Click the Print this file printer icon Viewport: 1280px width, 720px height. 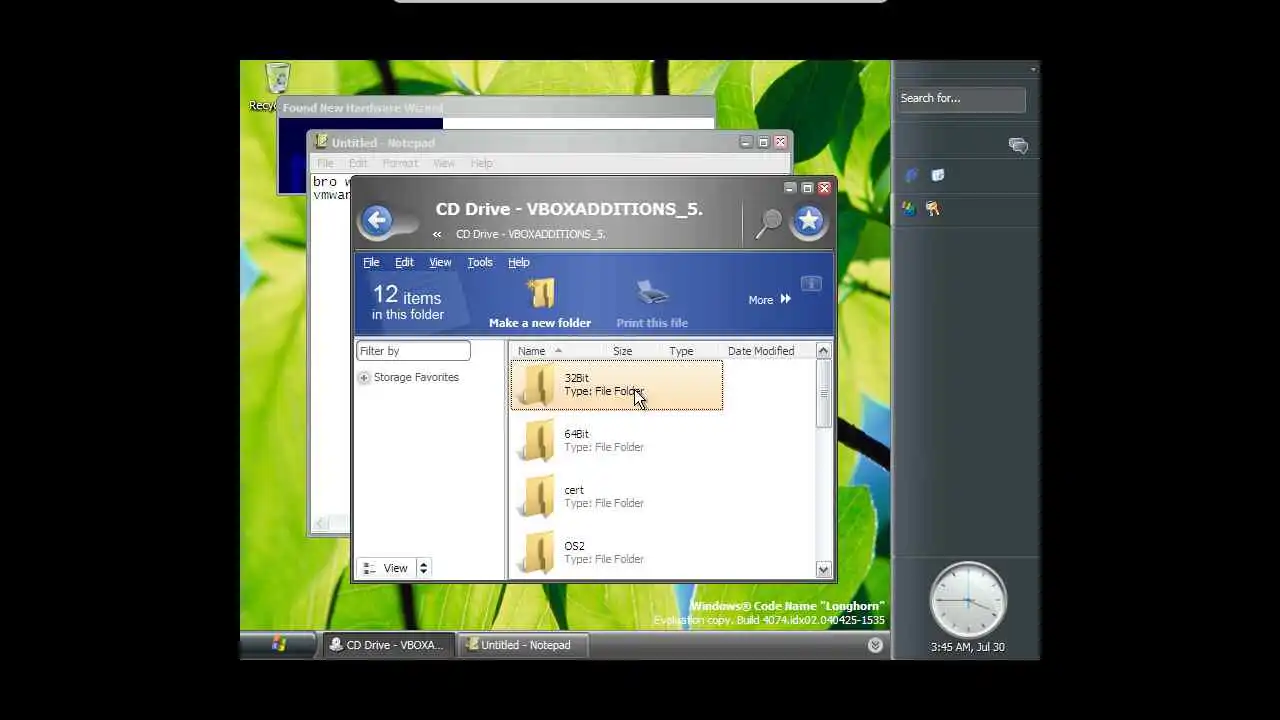pos(652,293)
